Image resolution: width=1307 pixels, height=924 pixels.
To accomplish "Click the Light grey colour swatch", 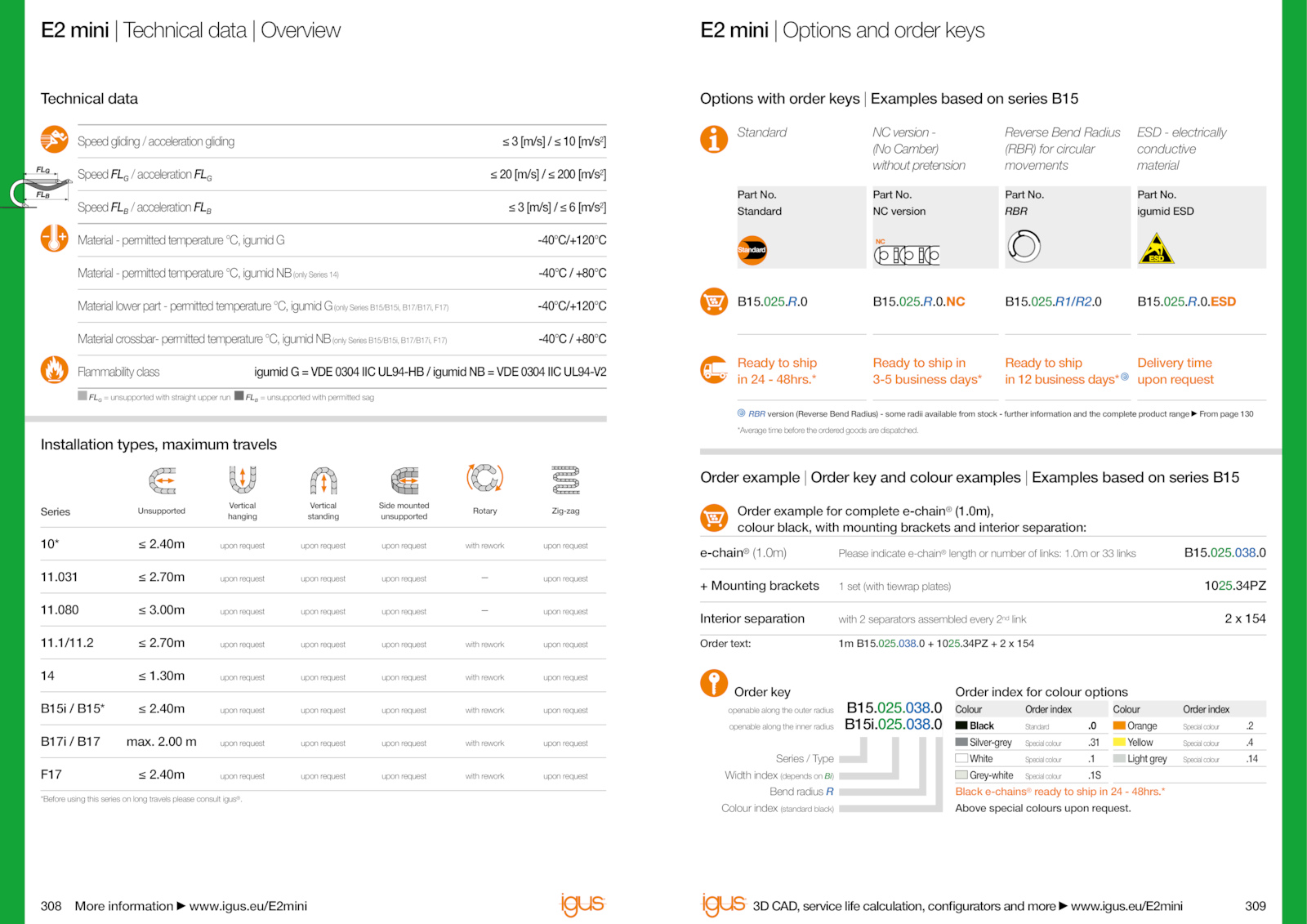I will pos(1119,759).
